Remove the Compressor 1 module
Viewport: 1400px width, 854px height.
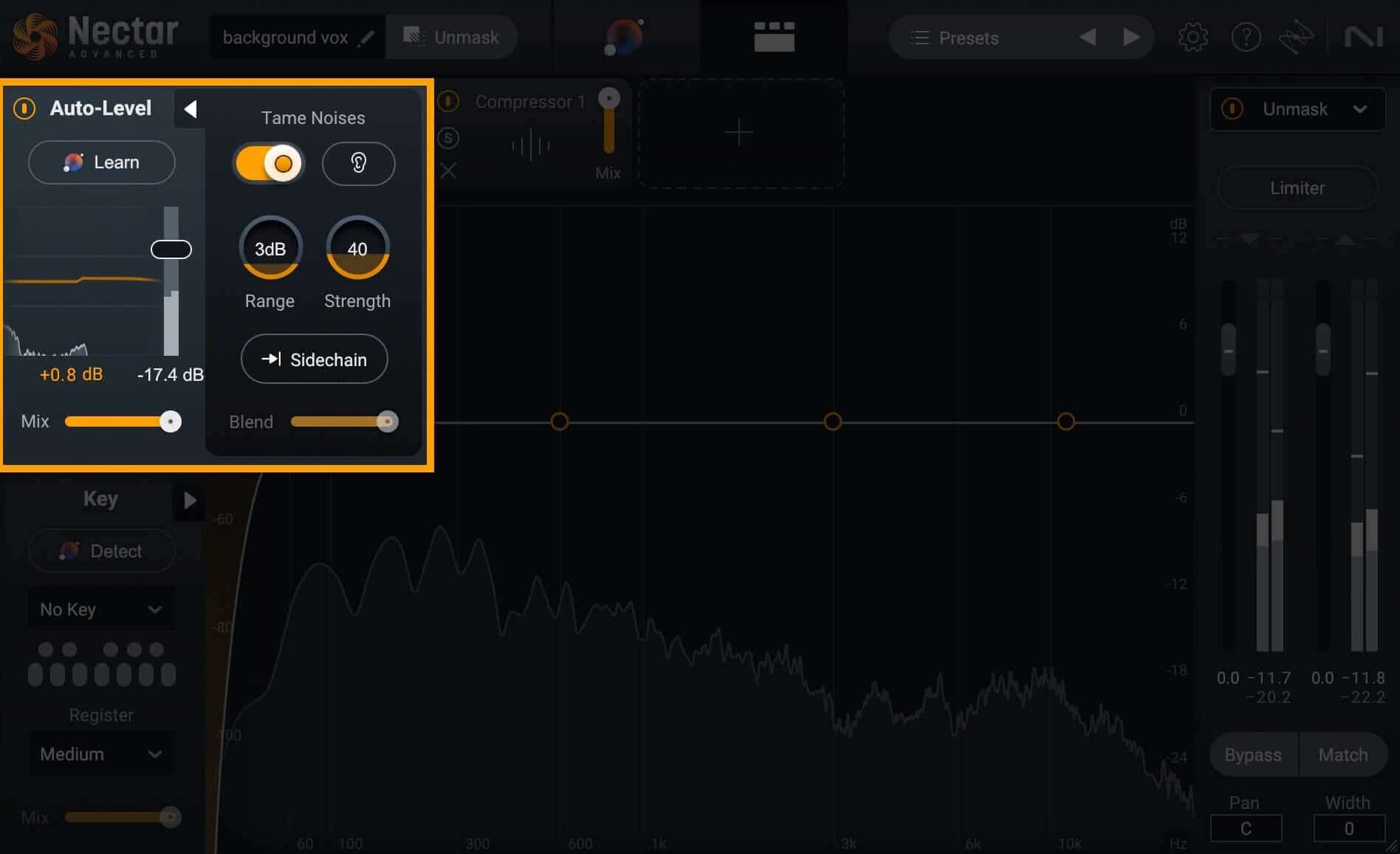tap(448, 171)
